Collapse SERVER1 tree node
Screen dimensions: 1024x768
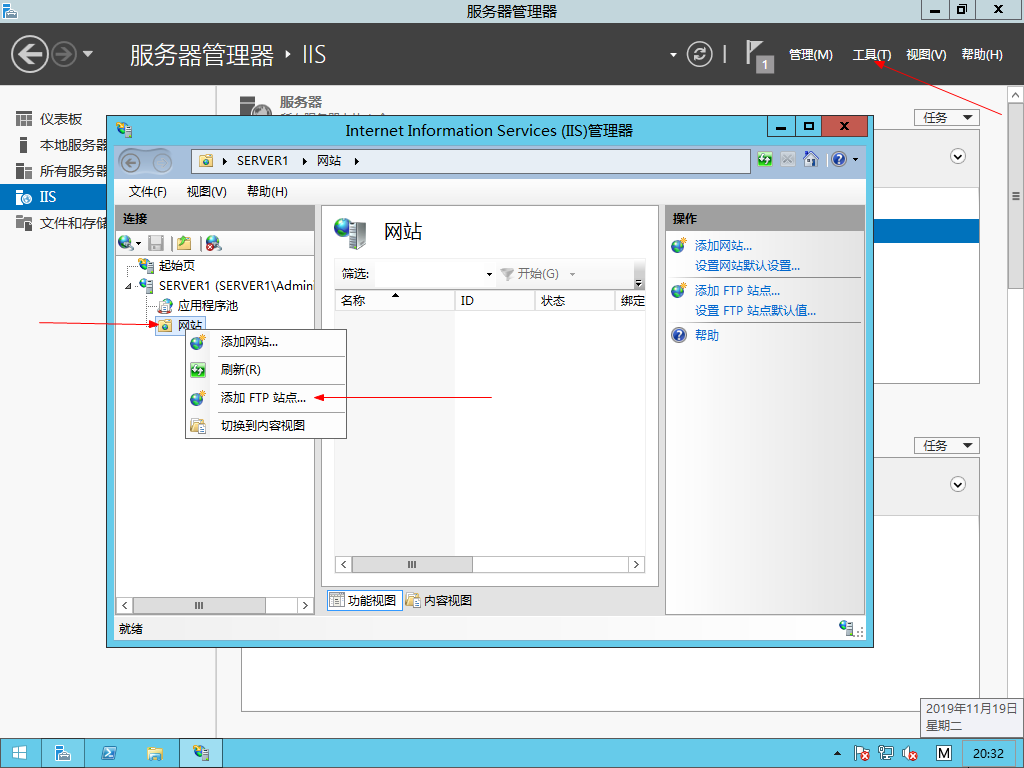[x=128, y=286]
